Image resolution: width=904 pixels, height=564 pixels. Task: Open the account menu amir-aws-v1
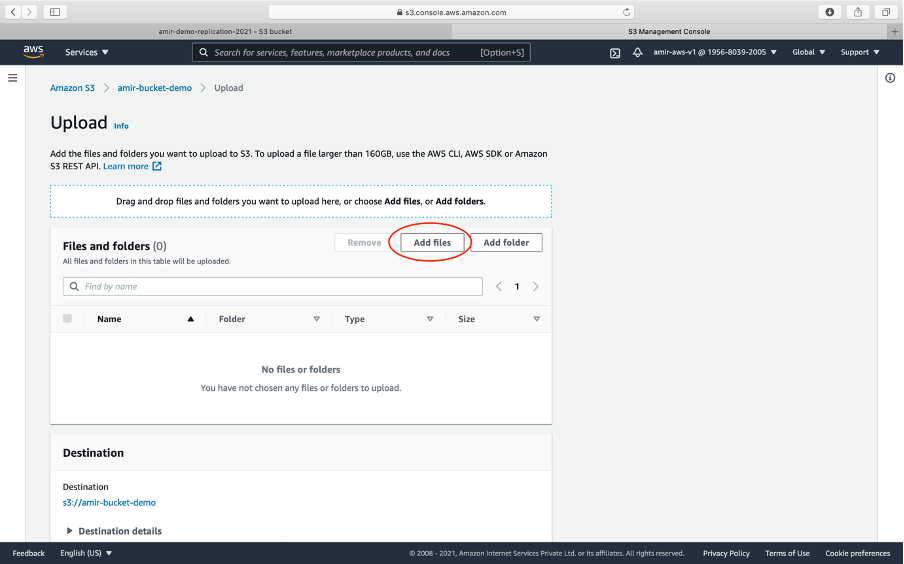tap(715, 52)
